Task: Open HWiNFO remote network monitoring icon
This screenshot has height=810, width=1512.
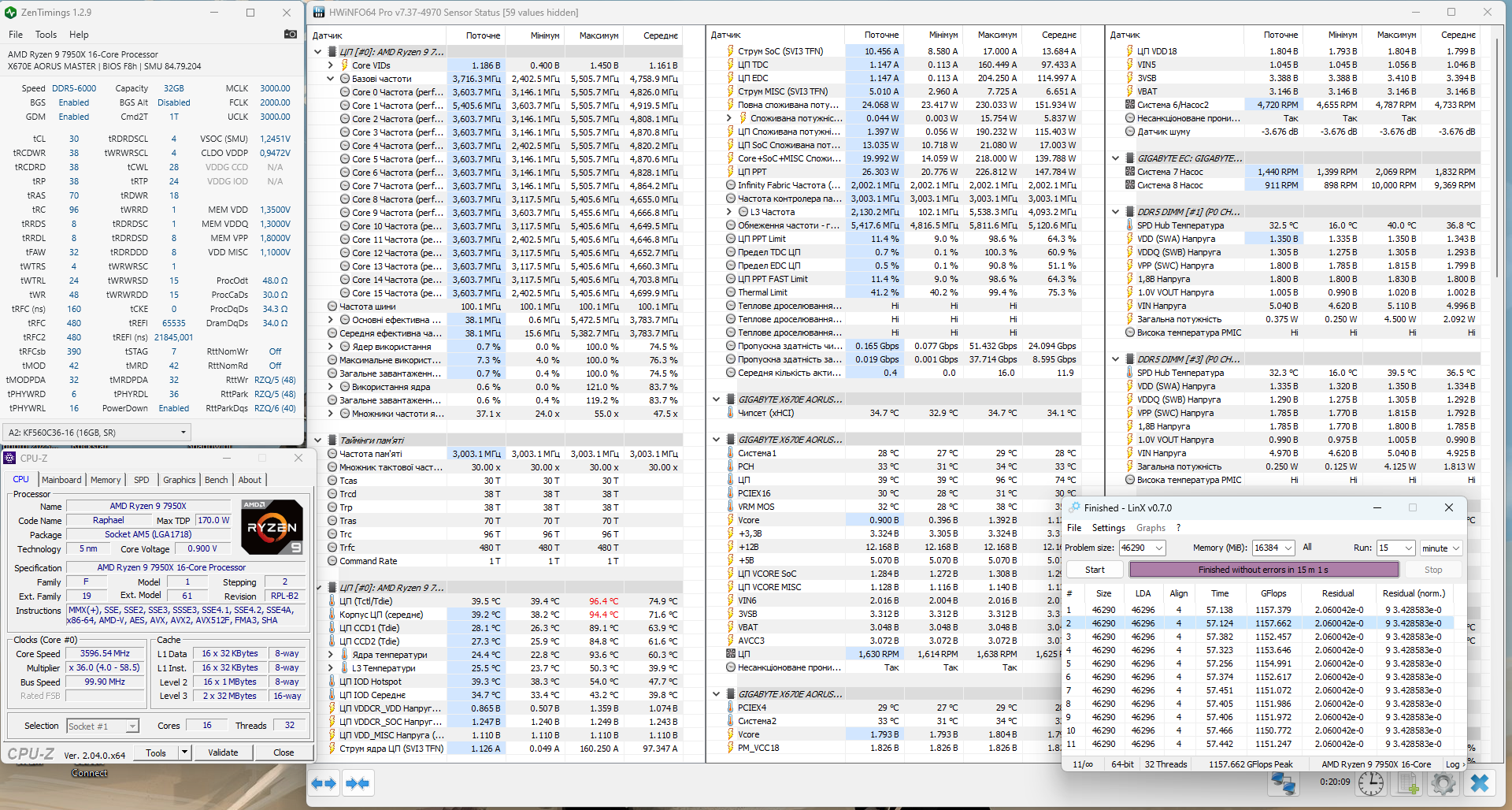Action: (1283, 783)
